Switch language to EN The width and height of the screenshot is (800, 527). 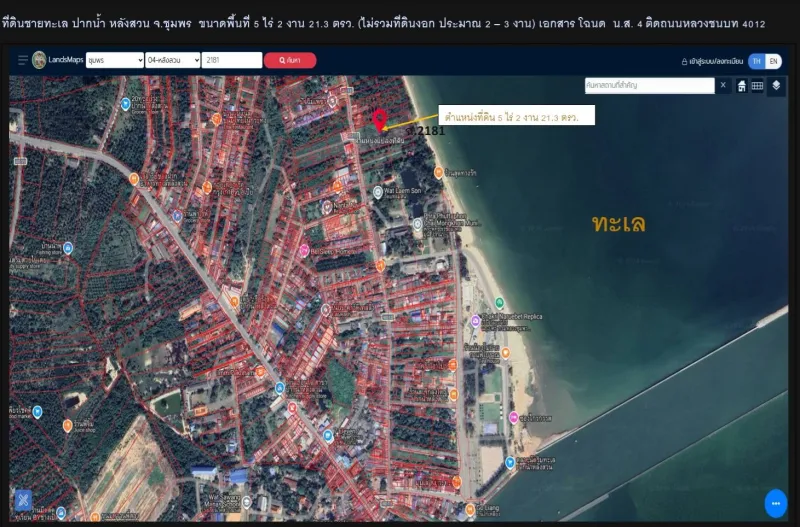(773, 61)
